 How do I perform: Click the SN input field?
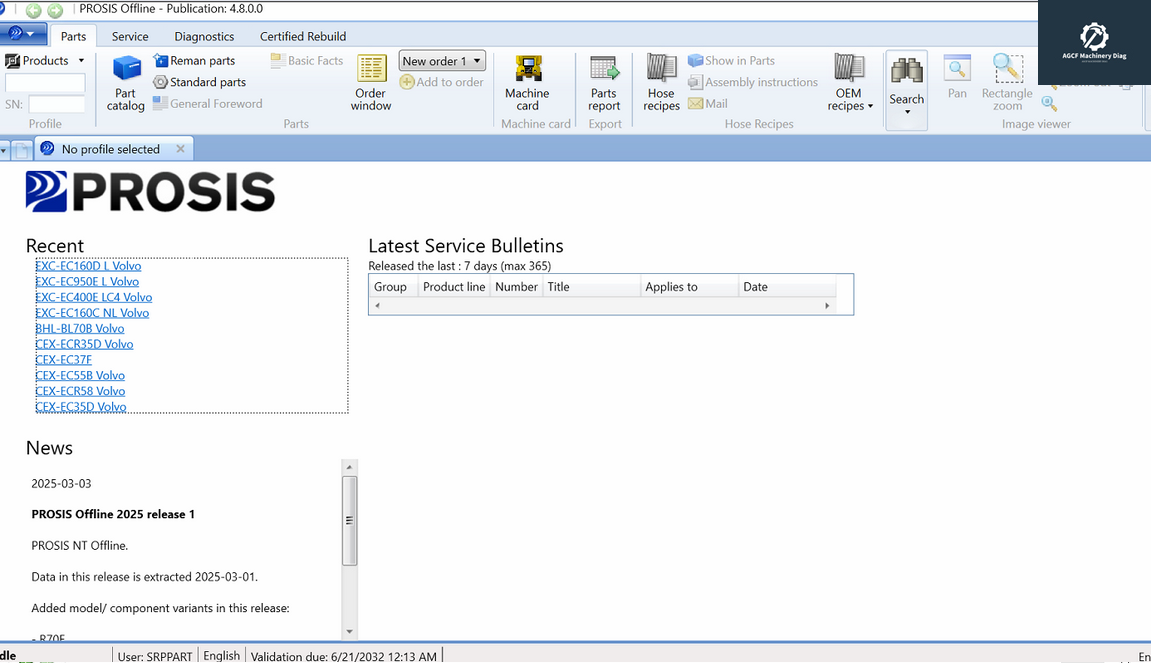click(x=57, y=104)
